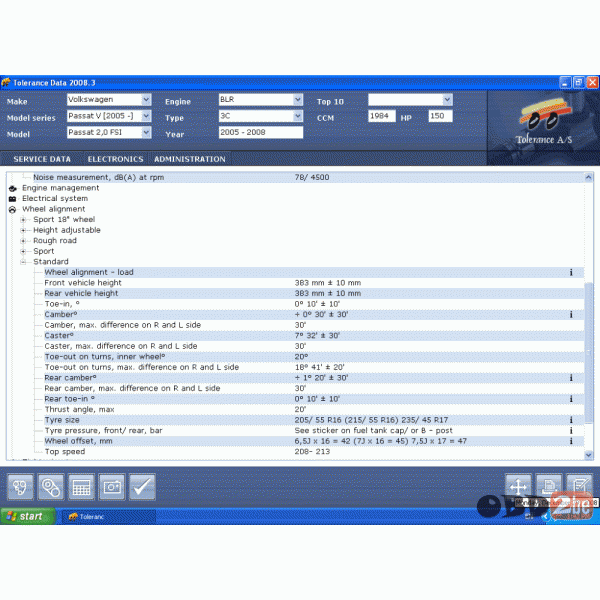This screenshot has height=600, width=600.
Task: Maximize the Tolerance Data window
Action: (579, 82)
